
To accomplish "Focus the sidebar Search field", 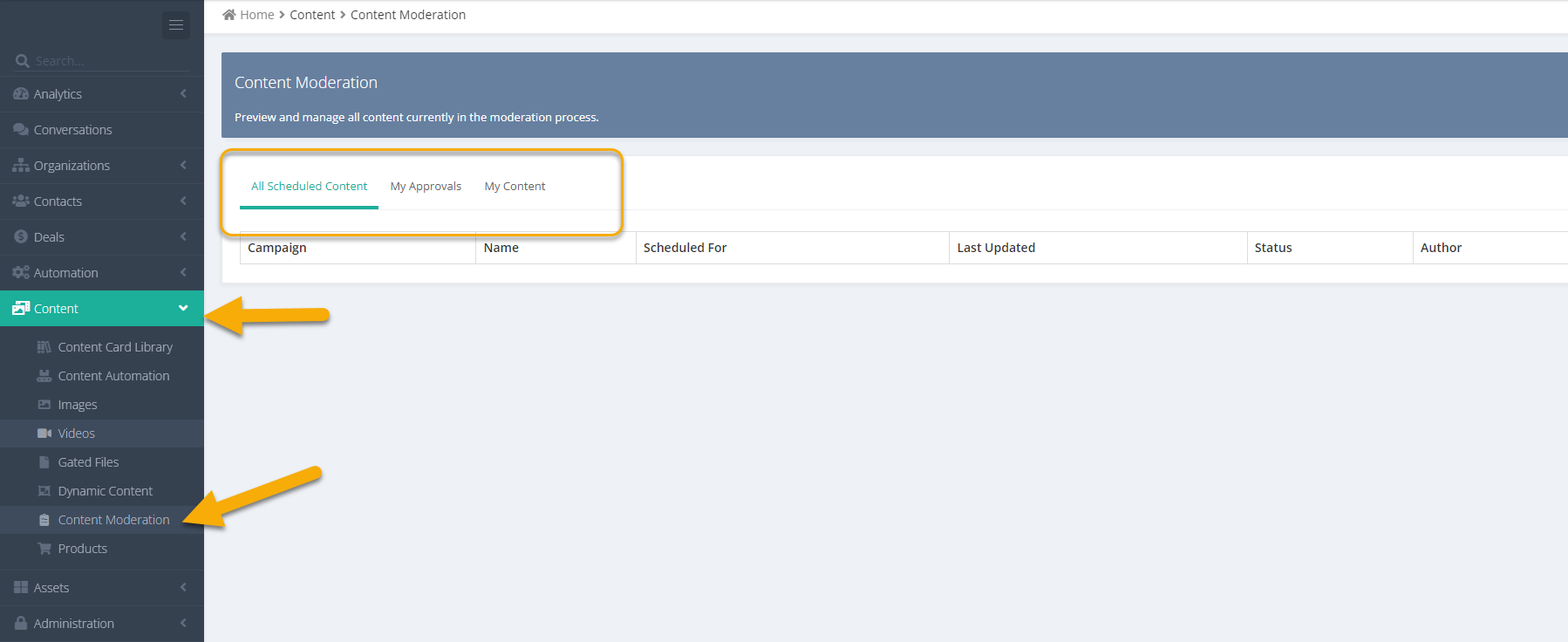I will [x=111, y=61].
